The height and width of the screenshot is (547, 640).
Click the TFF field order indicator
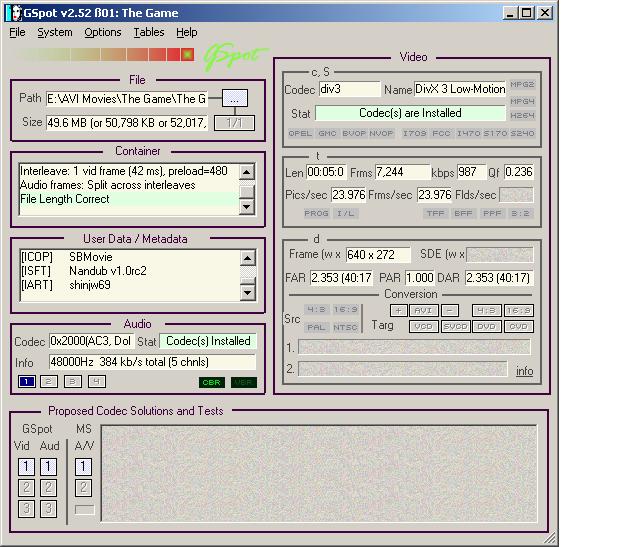(436, 213)
